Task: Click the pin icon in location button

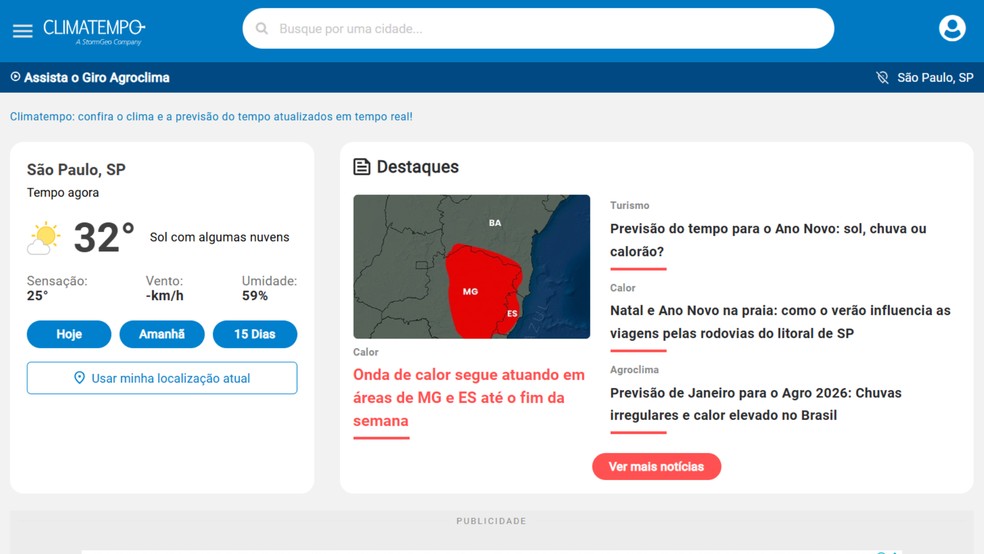Action: point(79,378)
